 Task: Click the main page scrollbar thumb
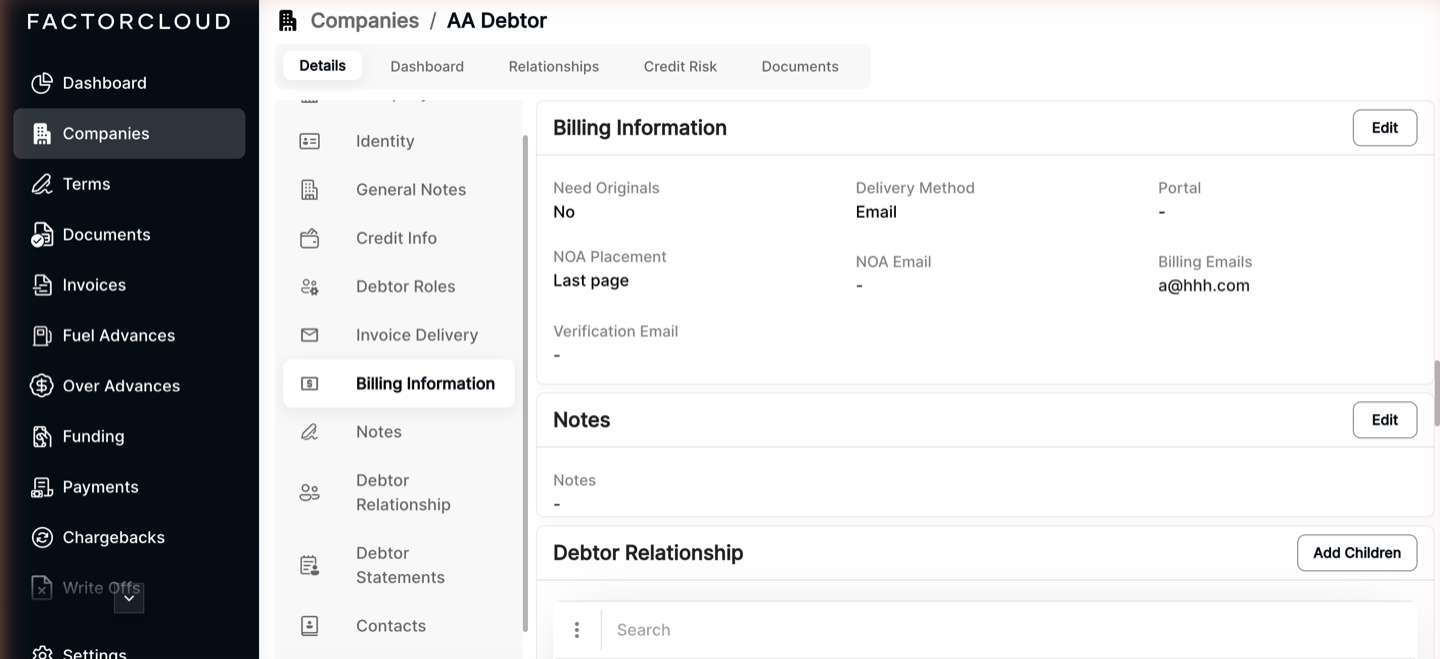point(1436,394)
